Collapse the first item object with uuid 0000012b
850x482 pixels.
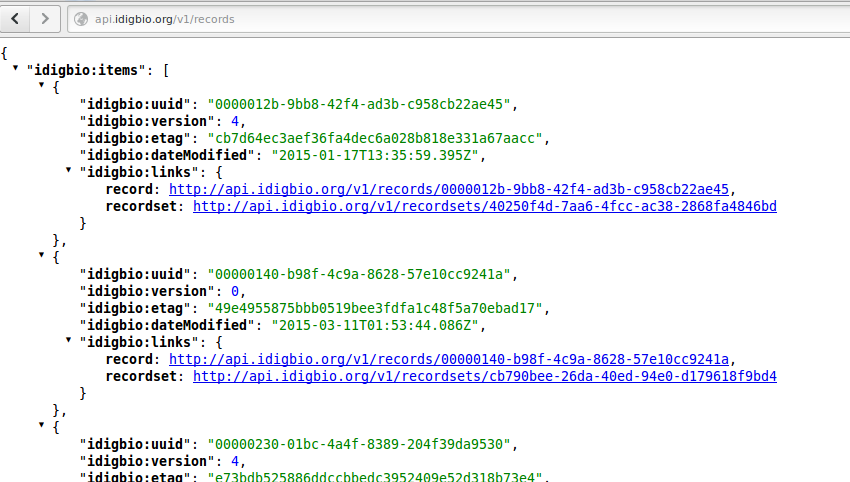point(42,85)
